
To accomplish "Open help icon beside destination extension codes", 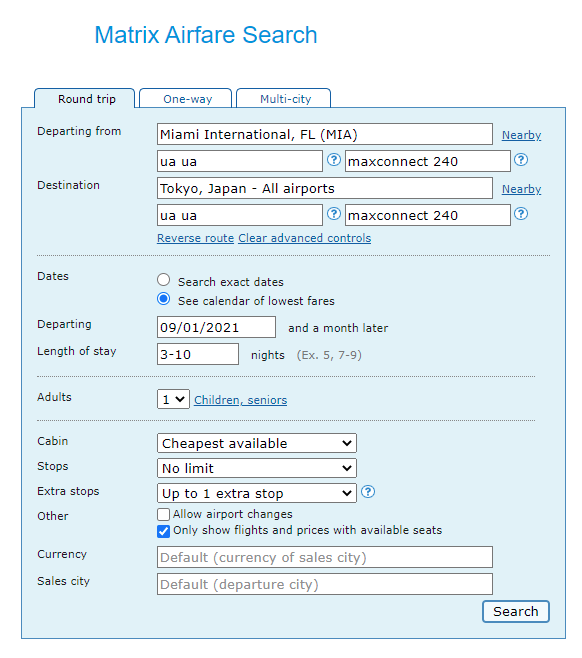I will coord(521,214).
